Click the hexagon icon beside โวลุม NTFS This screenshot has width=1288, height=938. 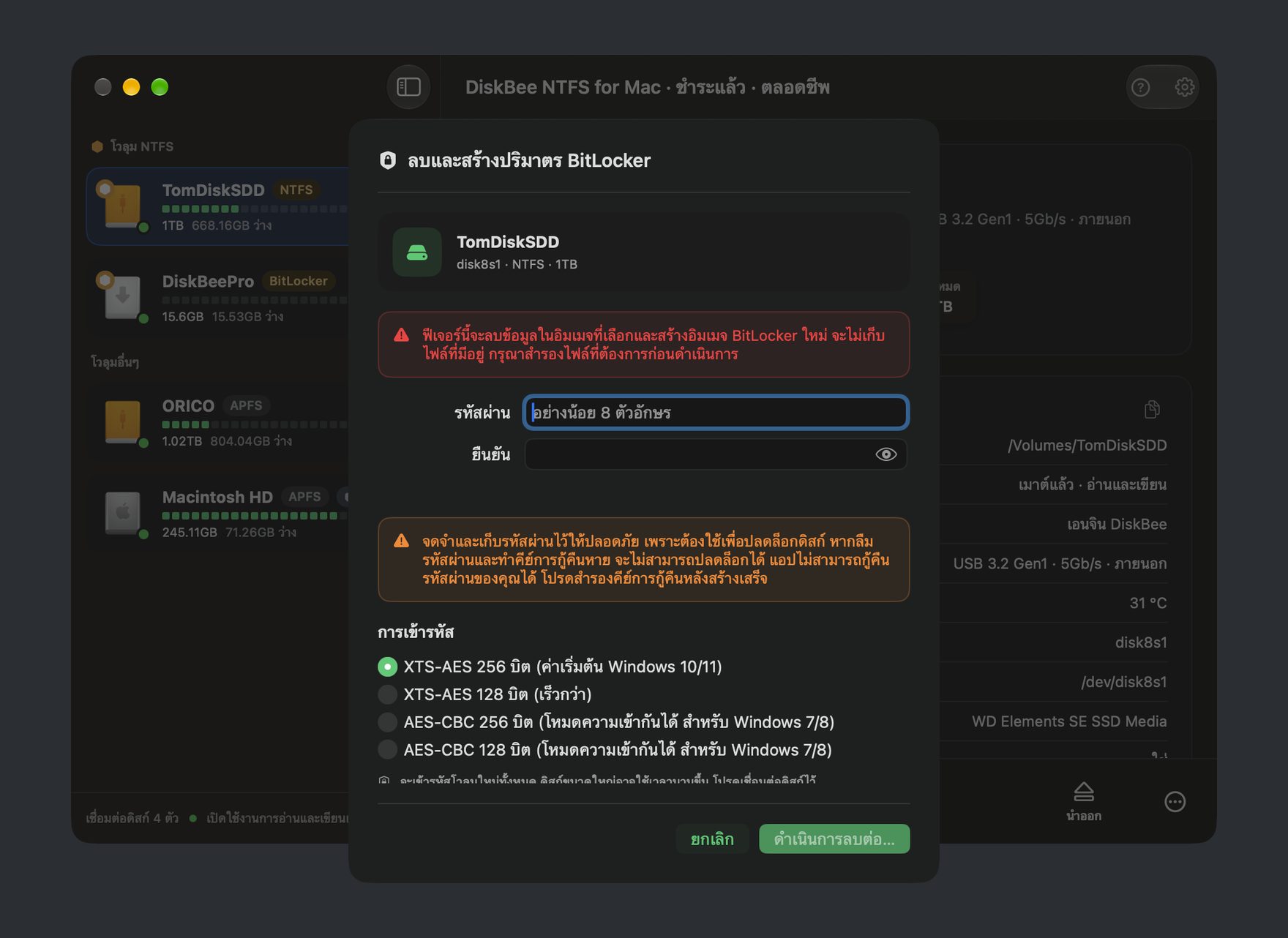pos(97,146)
